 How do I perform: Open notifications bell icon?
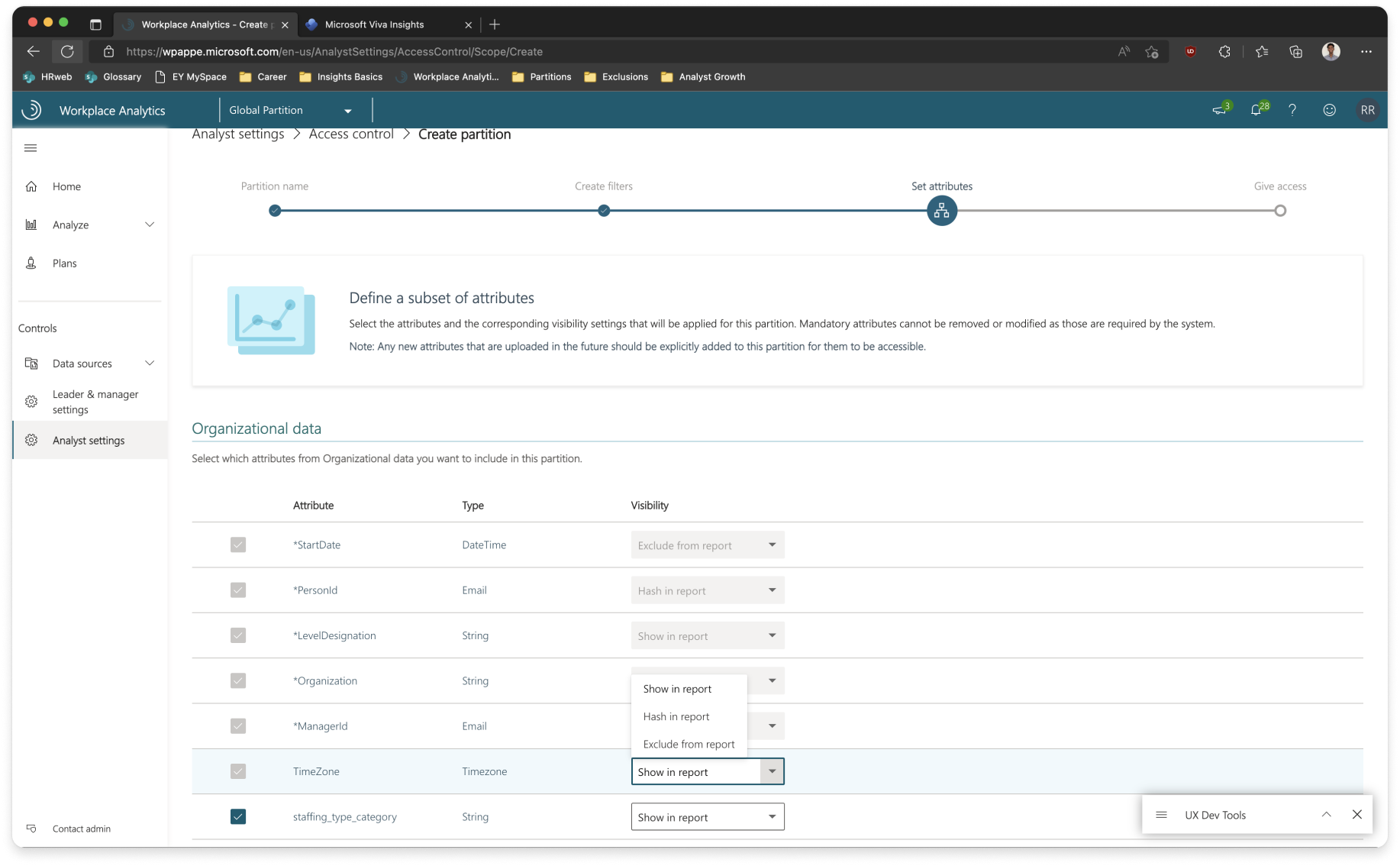1256,110
